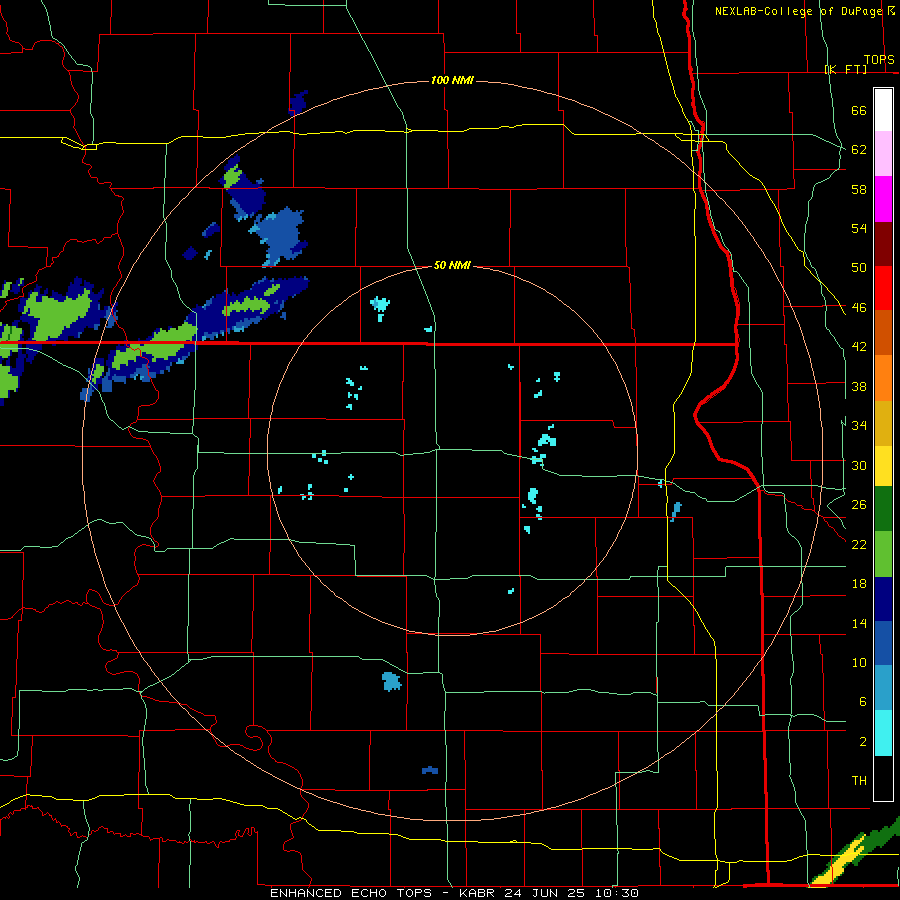Screen dimensions: 900x900
Task: Click the 22 value on the legend
Action: 859,544
